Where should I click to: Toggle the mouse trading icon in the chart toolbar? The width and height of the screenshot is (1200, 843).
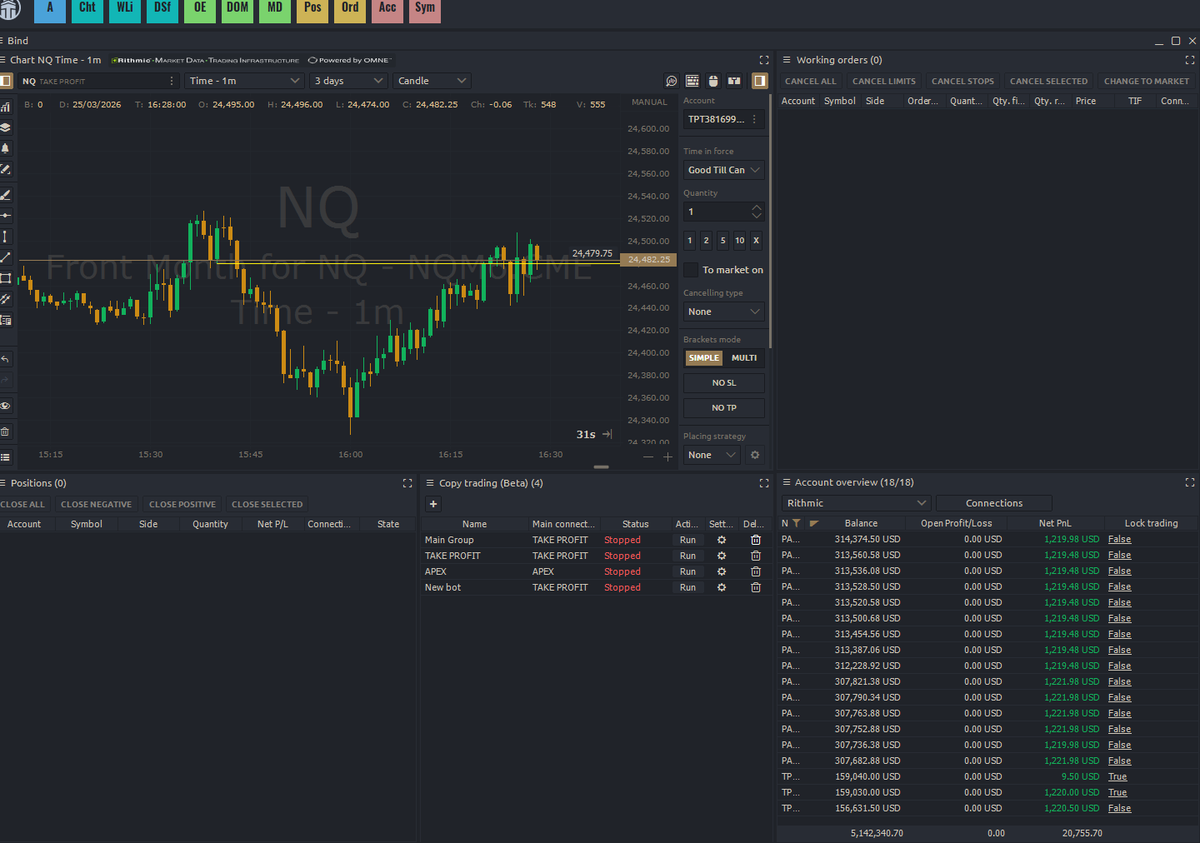713,81
